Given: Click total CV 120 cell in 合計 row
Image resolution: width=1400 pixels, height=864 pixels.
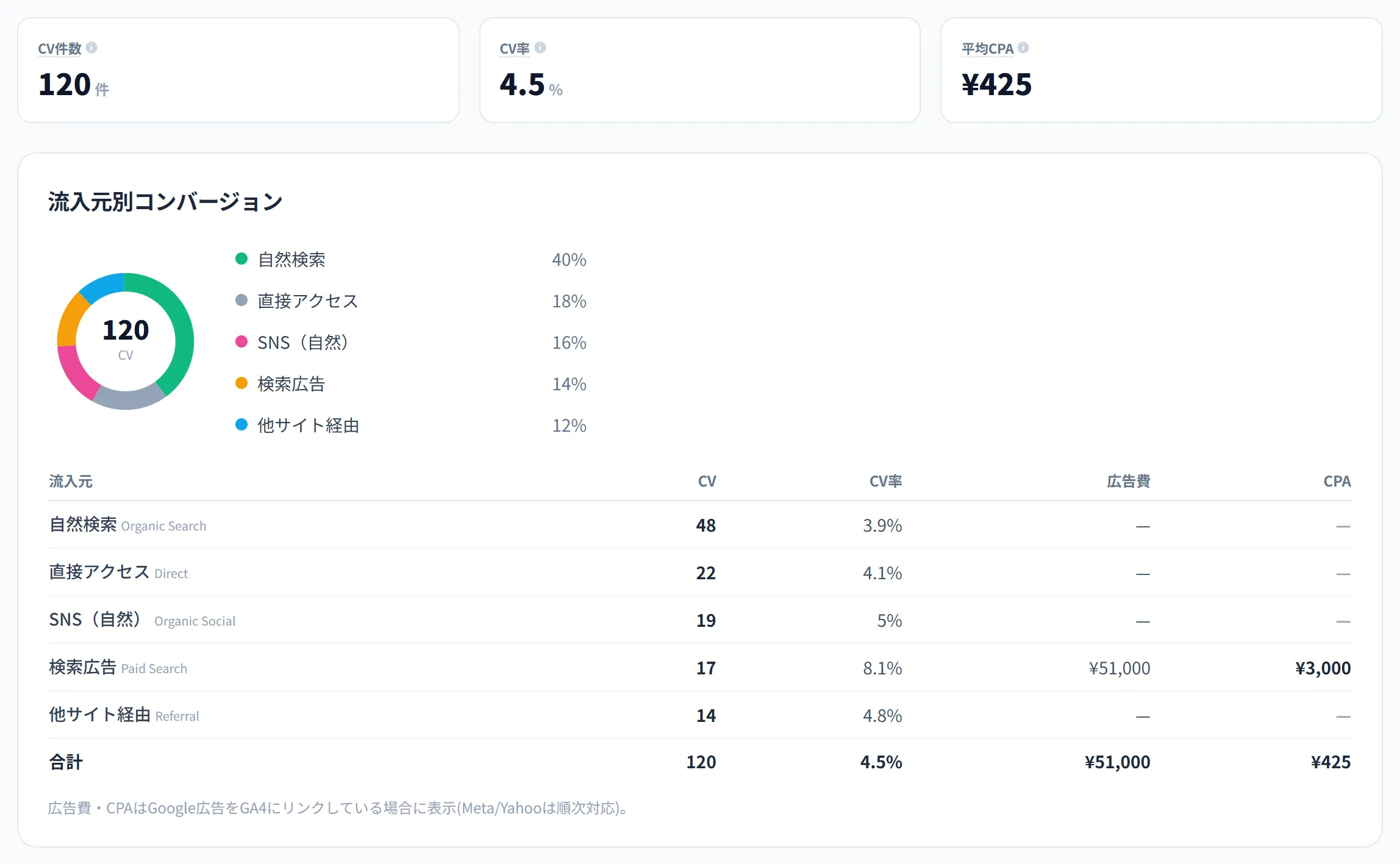Looking at the screenshot, I should tap(701, 762).
